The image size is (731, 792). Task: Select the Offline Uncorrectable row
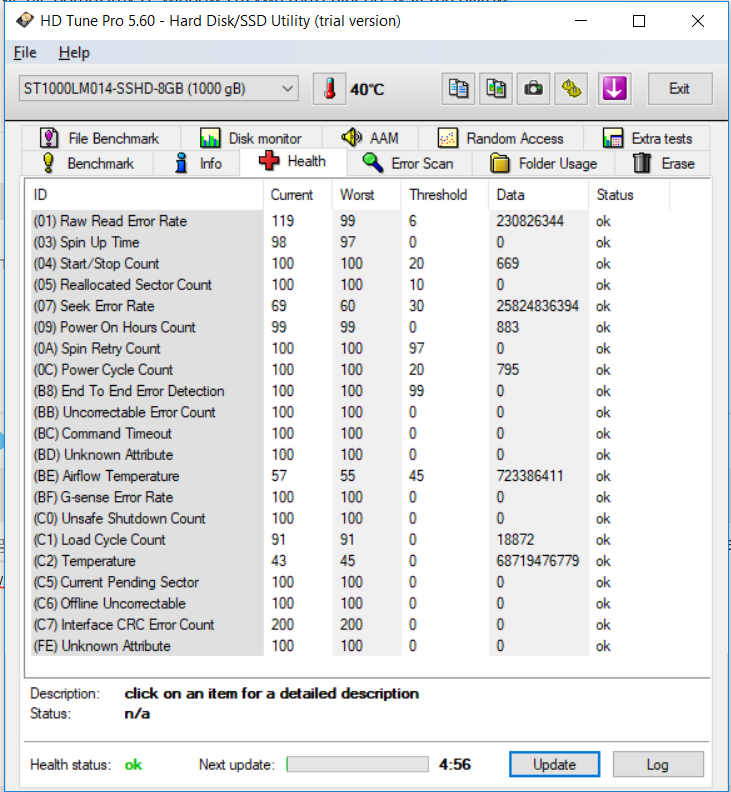(350, 603)
